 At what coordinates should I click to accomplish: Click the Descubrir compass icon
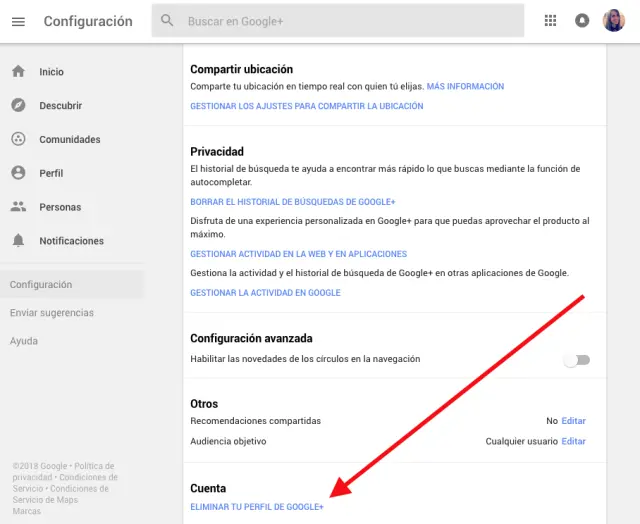[x=18, y=106]
